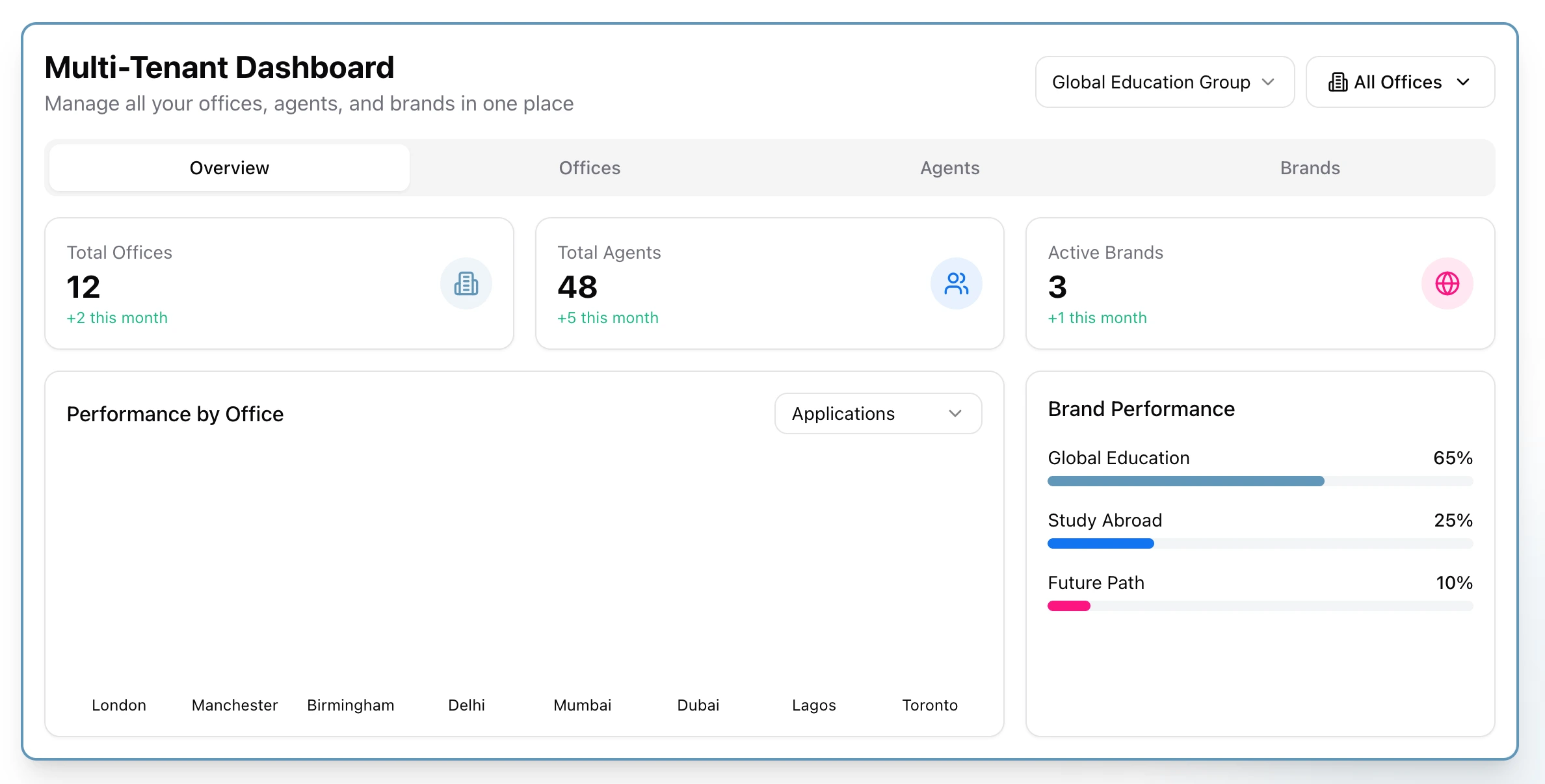Select the Overview tab

(229, 168)
